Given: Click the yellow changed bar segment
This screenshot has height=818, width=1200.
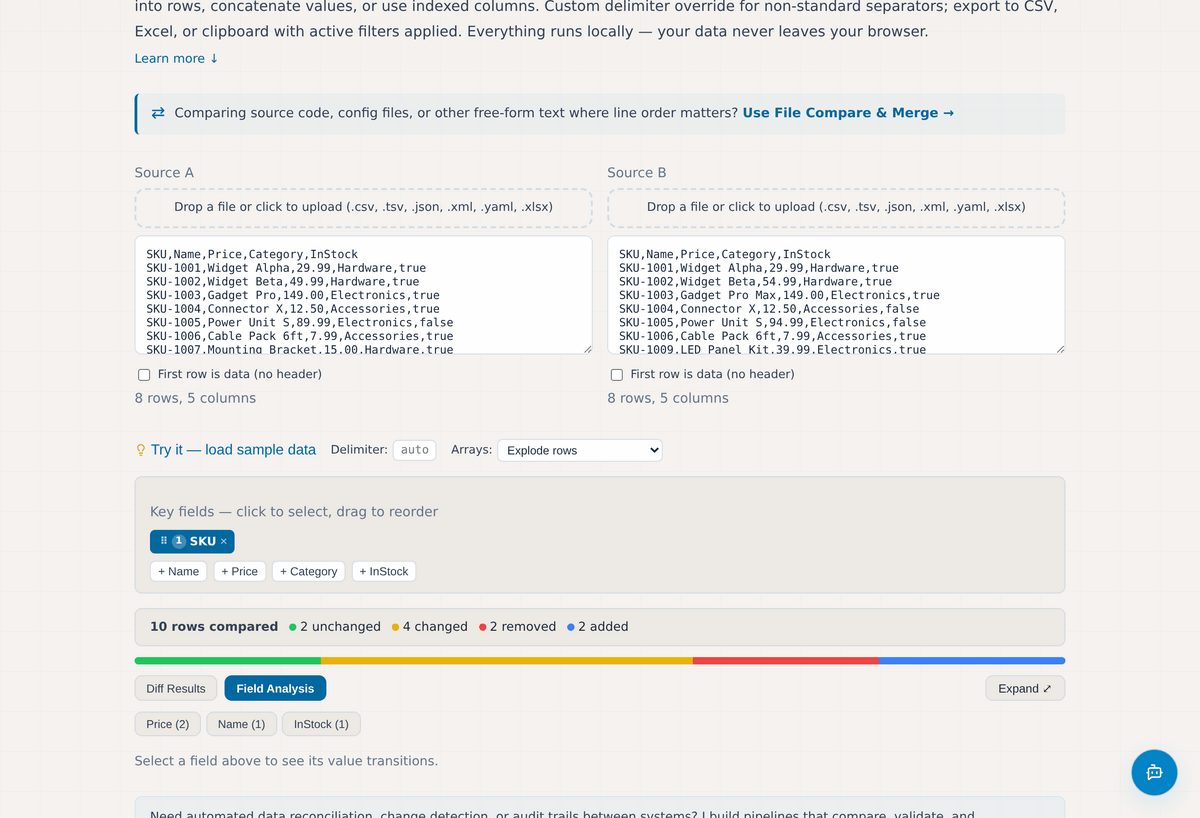Looking at the screenshot, I should point(507,661).
